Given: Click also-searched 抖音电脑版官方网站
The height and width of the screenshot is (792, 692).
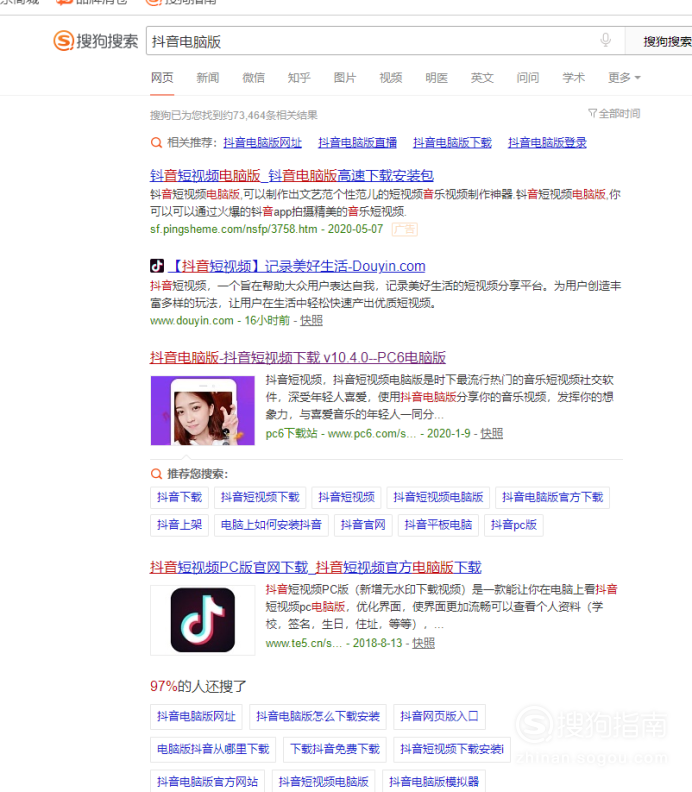Looking at the screenshot, I should click(208, 781).
